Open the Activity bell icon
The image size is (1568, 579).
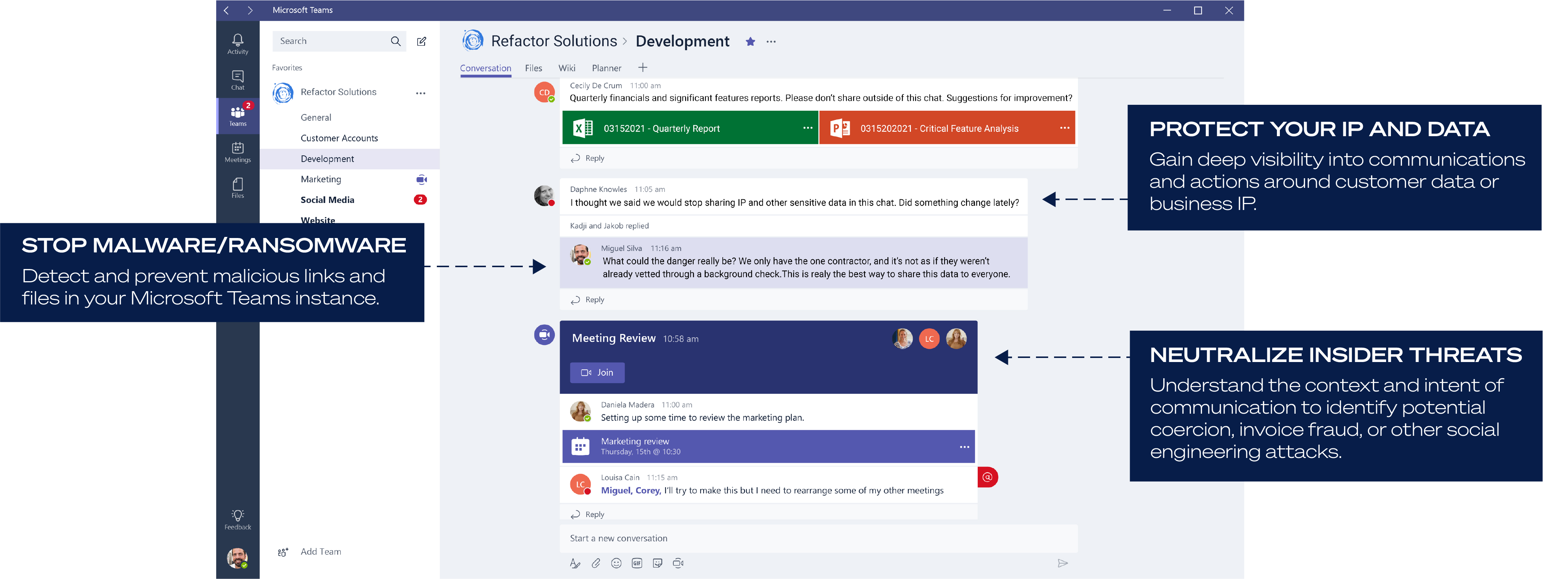tap(237, 44)
